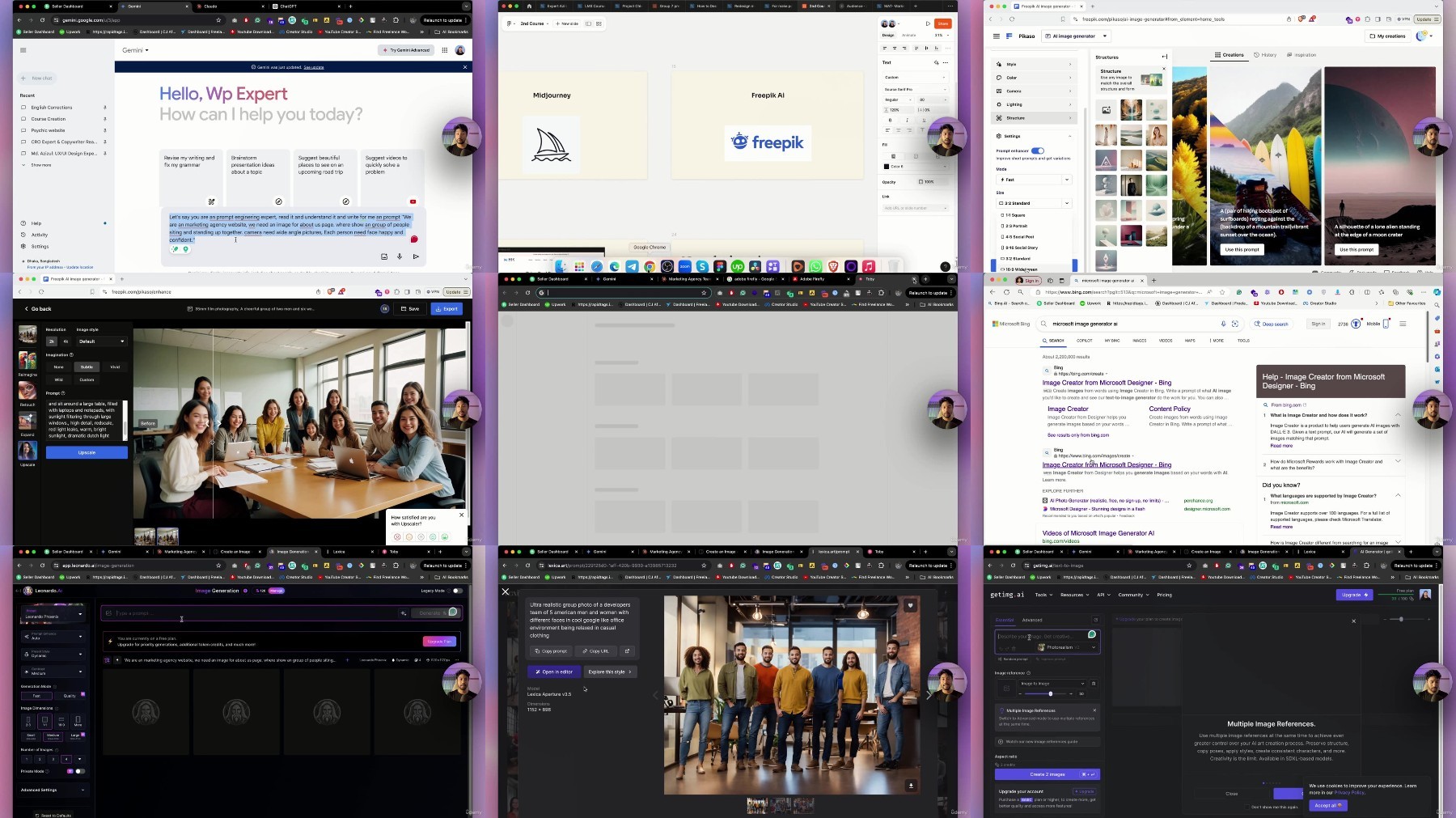Screen dimensions: 1456x818
Task: Click the send arrow in Gemini prompt box
Action: point(416,256)
